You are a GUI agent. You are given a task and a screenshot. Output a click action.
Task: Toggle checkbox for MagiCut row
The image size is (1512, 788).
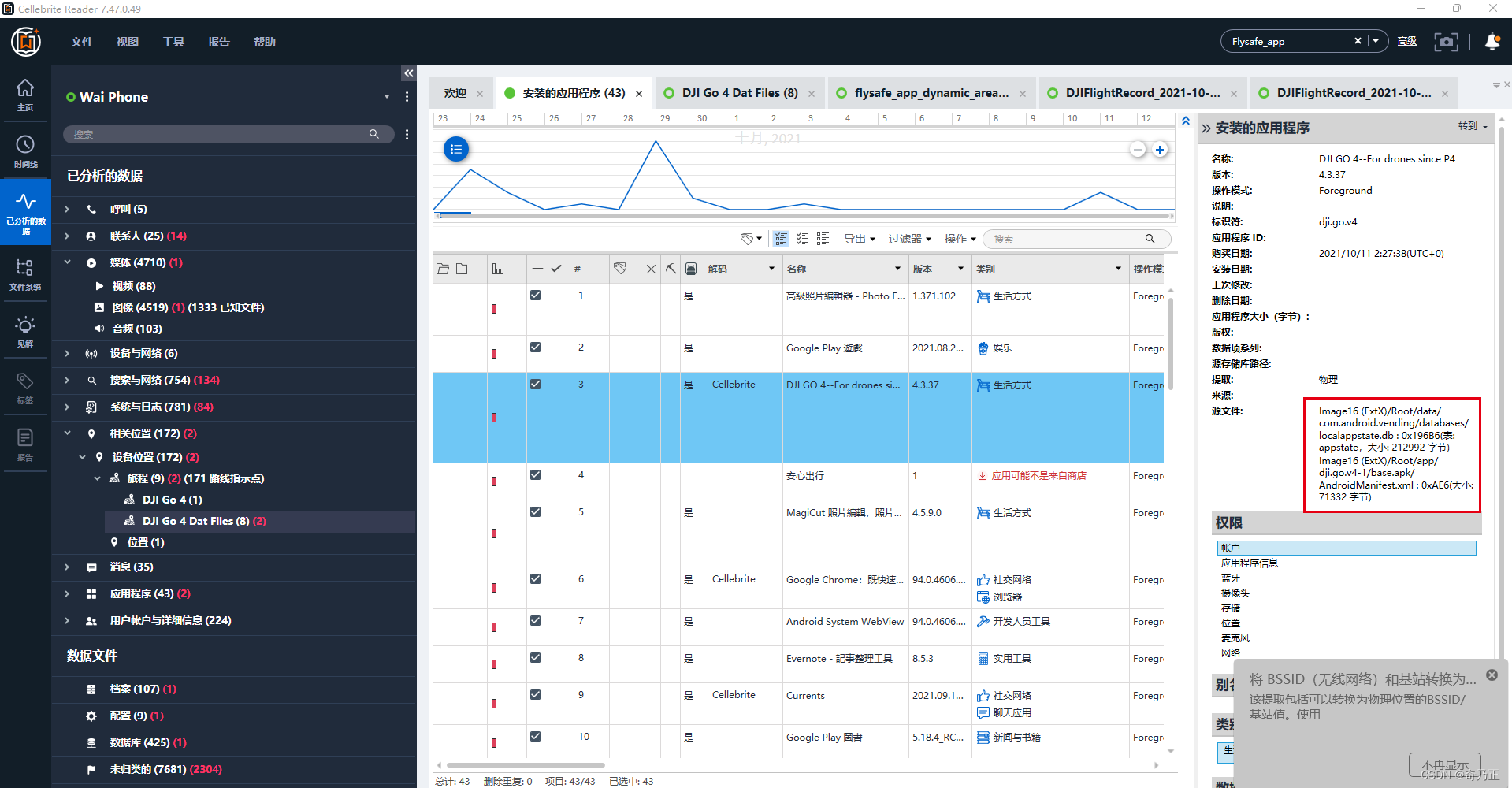[x=535, y=511]
